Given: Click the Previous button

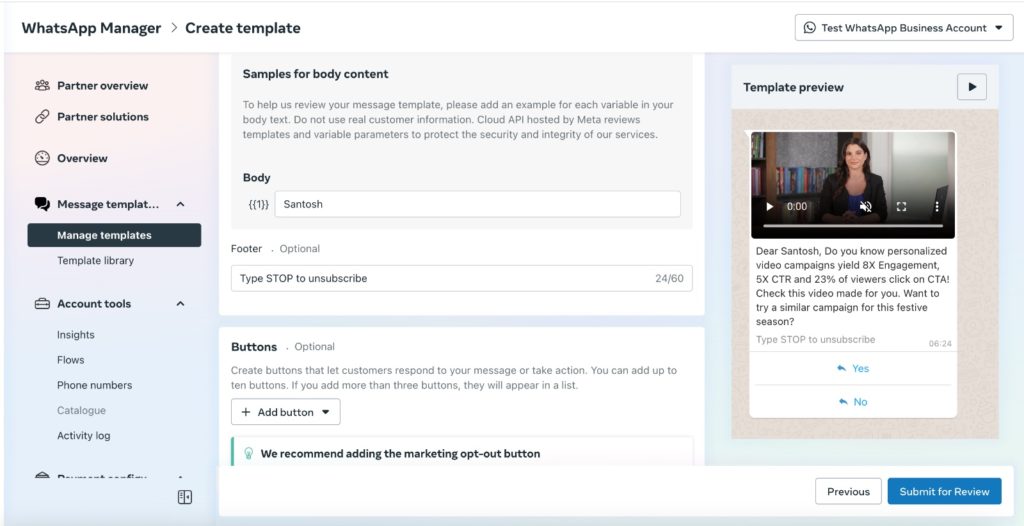Looking at the screenshot, I should (848, 491).
